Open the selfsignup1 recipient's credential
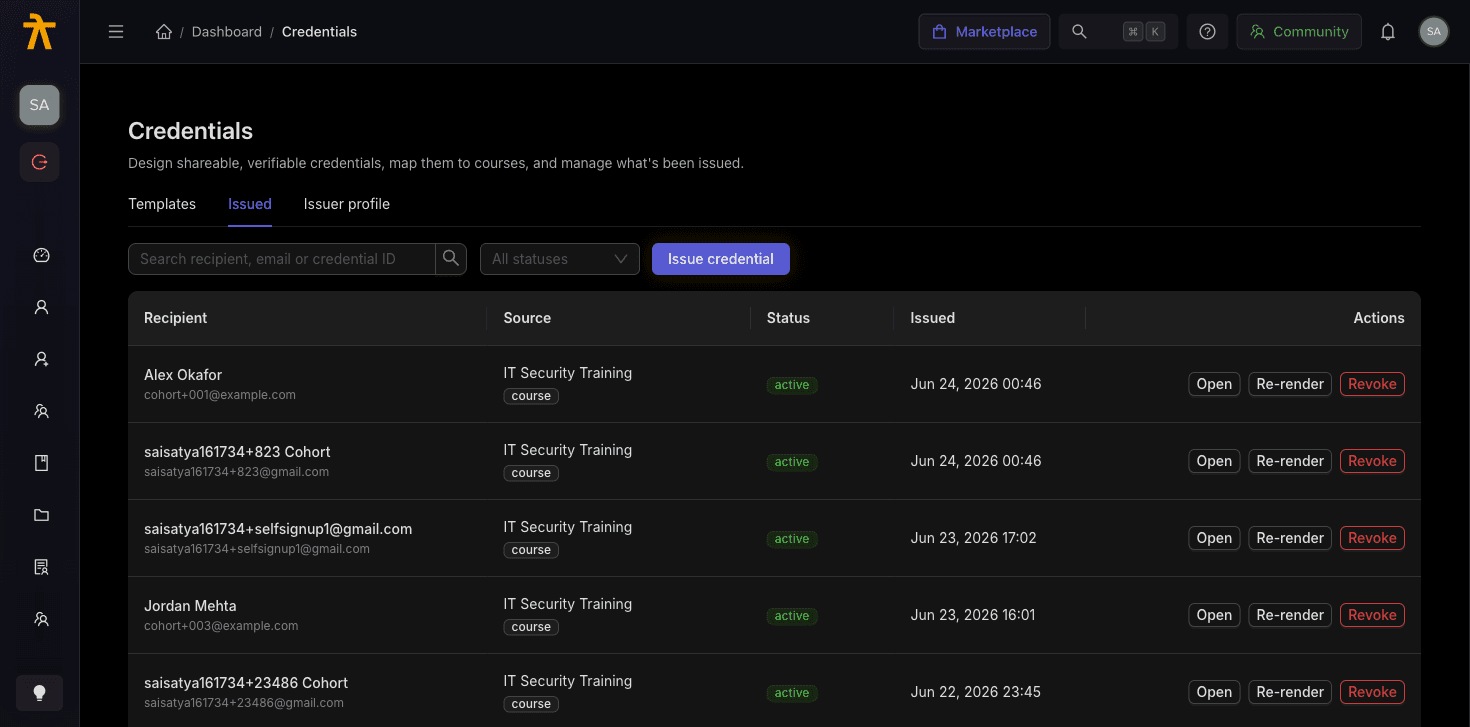The height and width of the screenshot is (727, 1470). 1214,538
